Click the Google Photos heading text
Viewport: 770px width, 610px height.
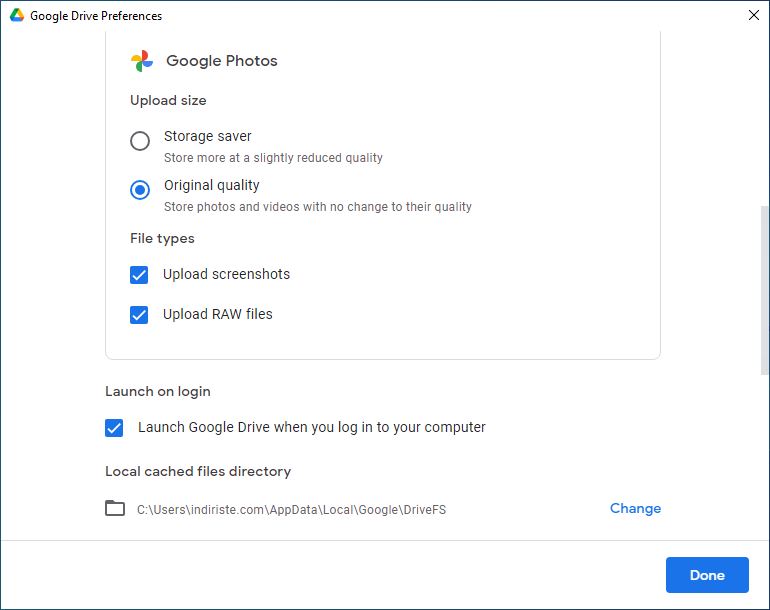coord(222,61)
